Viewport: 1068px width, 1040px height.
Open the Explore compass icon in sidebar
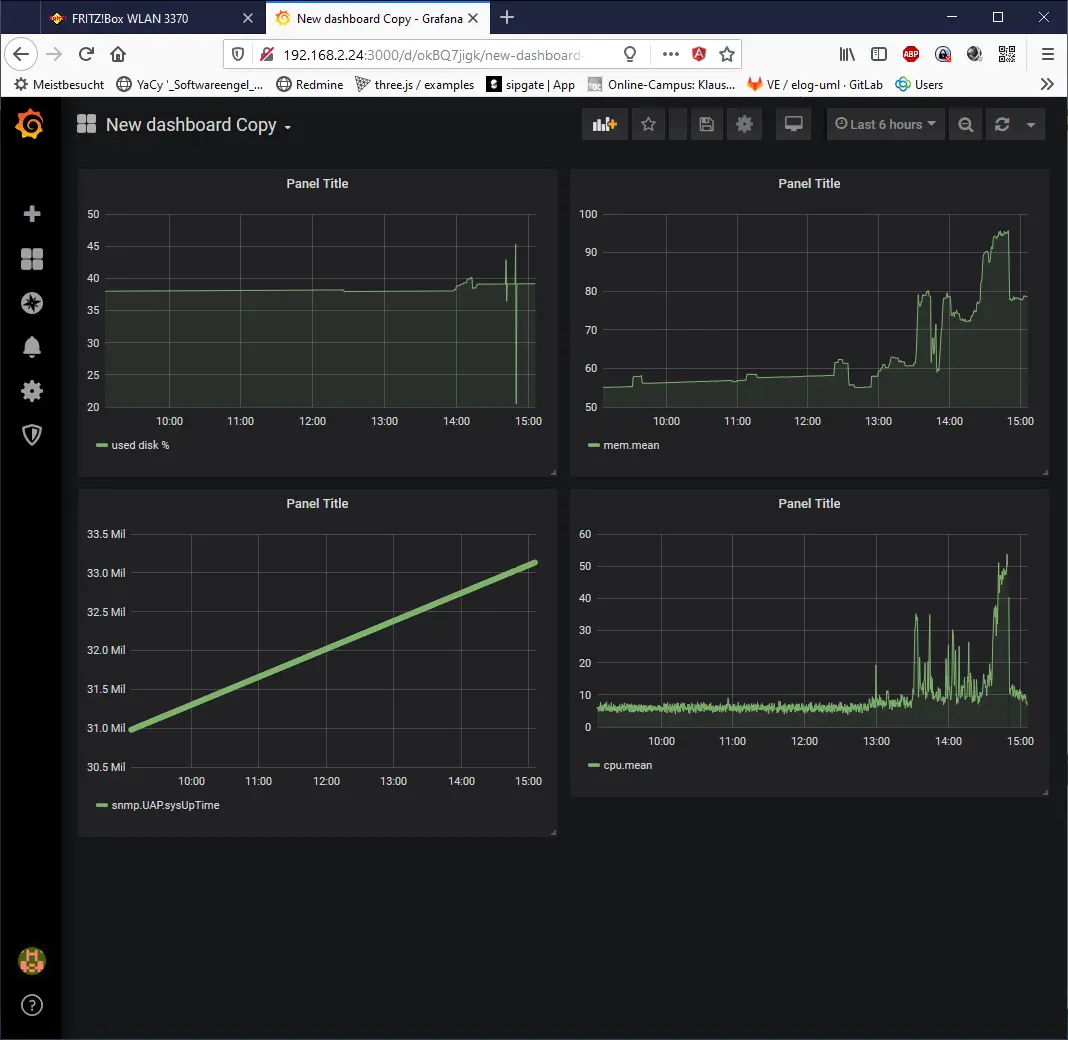[x=31, y=302]
